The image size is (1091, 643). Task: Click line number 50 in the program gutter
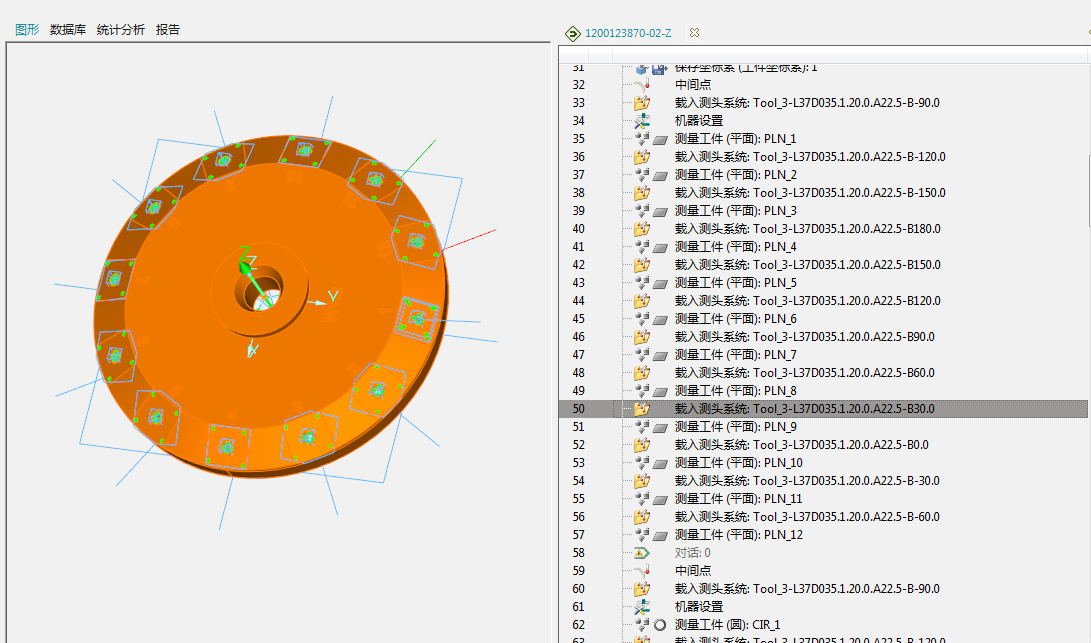click(579, 409)
